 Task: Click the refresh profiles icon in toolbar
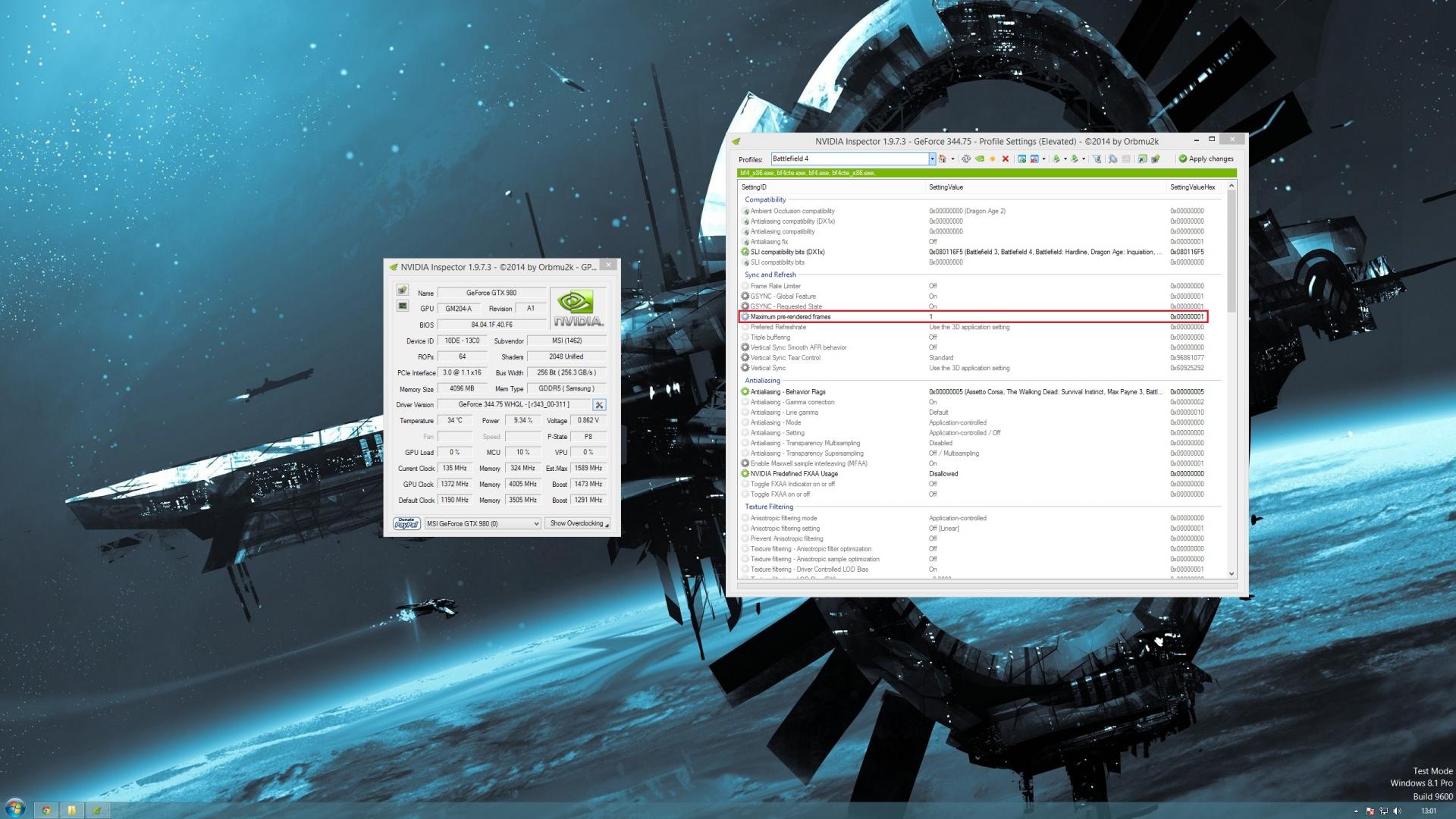pyautogui.click(x=966, y=158)
